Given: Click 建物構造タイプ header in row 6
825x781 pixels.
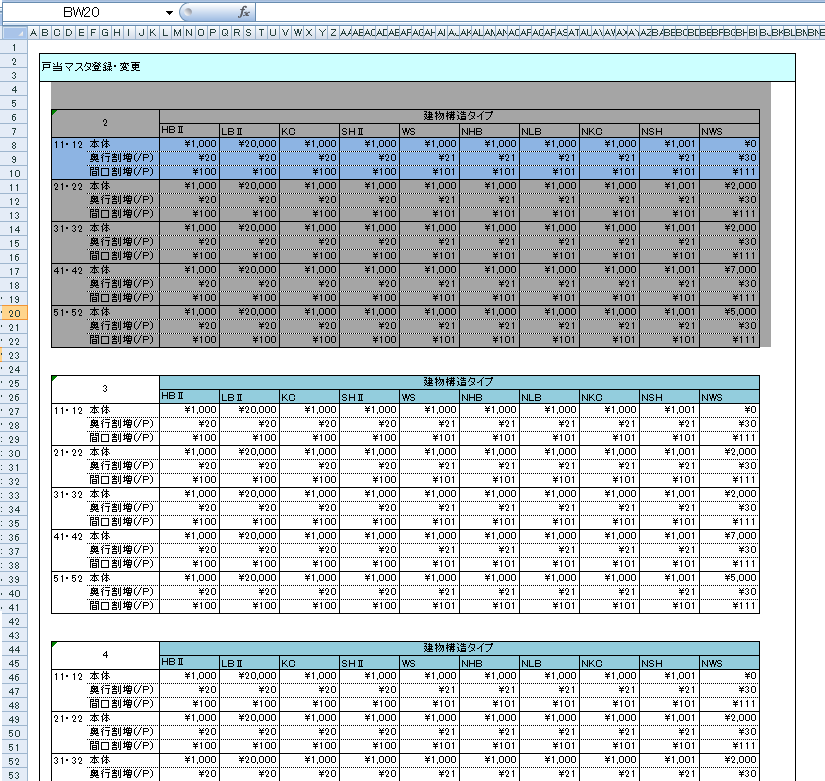Looking at the screenshot, I should click(x=459, y=116).
